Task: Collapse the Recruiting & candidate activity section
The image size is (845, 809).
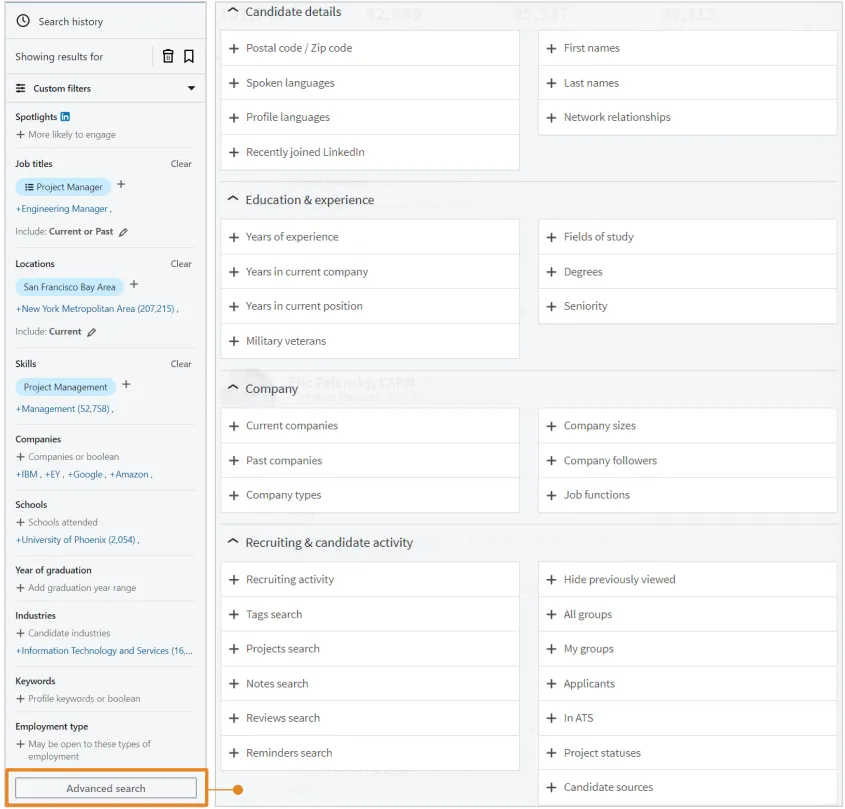Action: coord(233,543)
